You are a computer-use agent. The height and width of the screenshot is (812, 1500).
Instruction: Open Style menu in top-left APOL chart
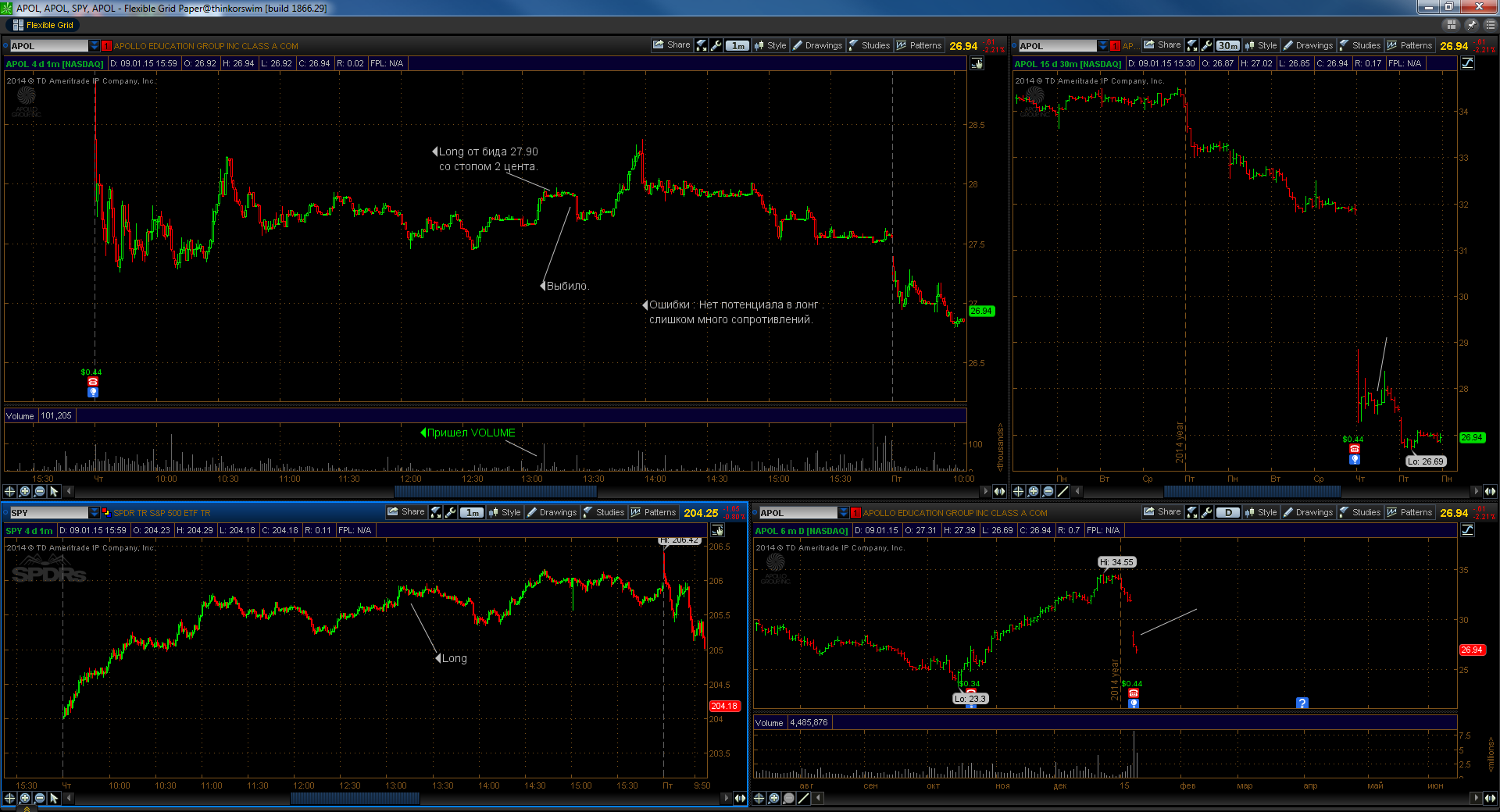[x=770, y=45]
